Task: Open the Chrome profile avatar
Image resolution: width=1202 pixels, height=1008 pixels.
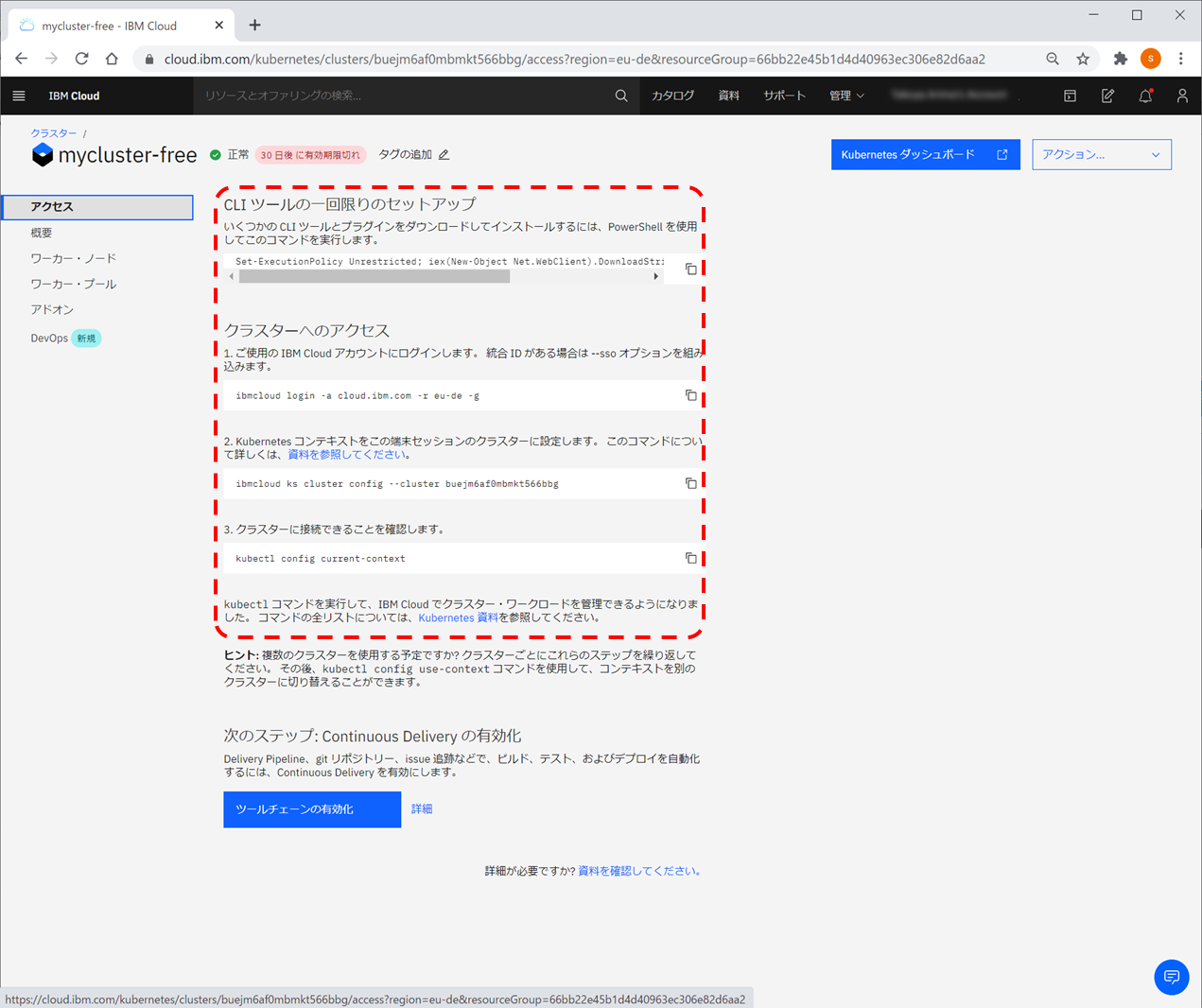Action: pyautogui.click(x=1151, y=59)
